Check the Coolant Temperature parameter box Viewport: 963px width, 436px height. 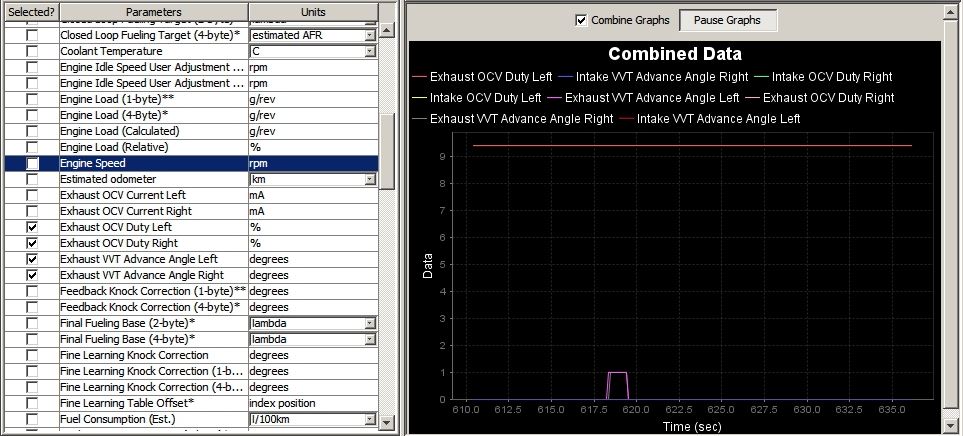click(32, 51)
